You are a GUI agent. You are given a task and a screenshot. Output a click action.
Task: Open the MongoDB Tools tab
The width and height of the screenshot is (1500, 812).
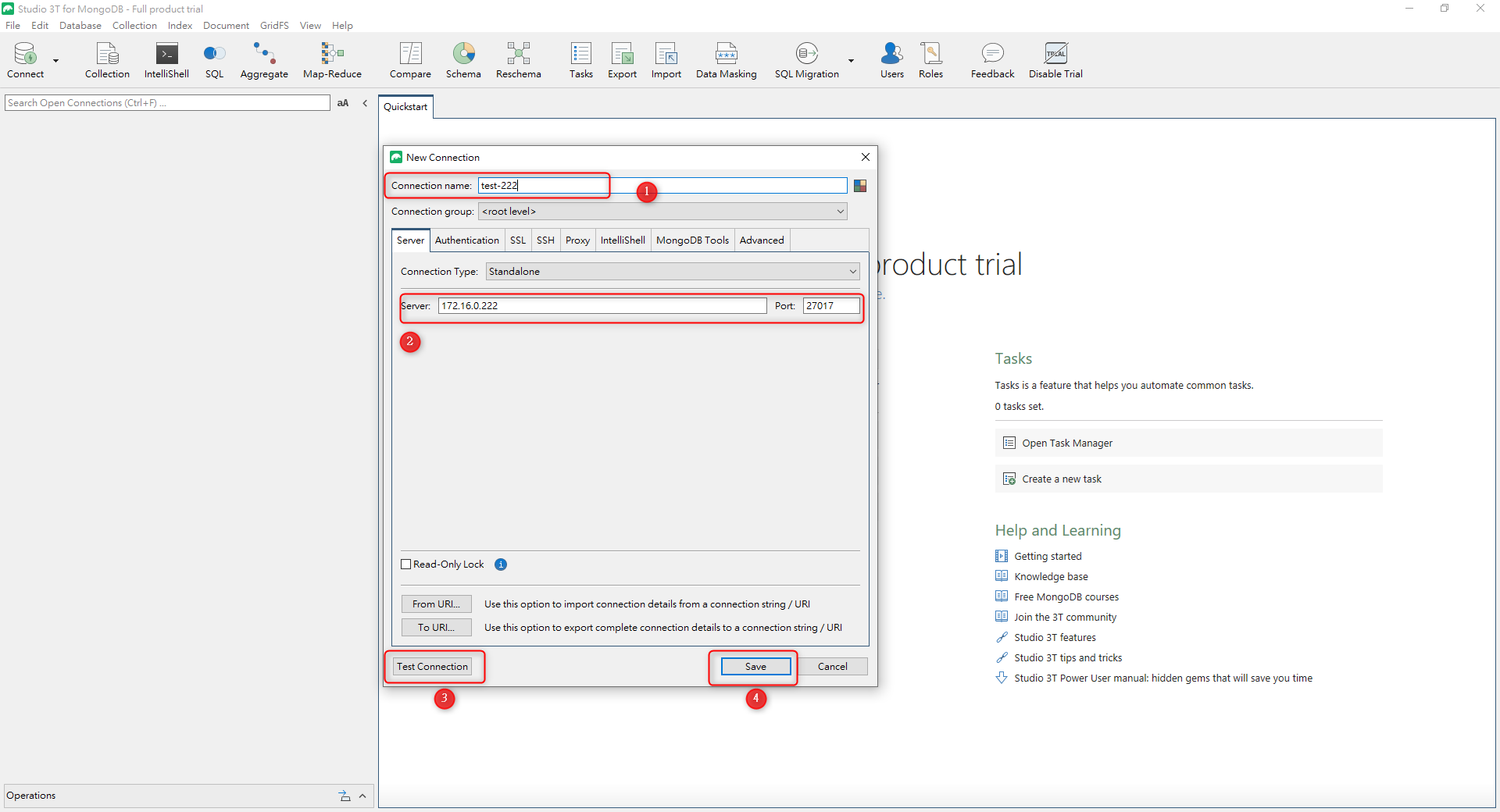pyautogui.click(x=692, y=240)
